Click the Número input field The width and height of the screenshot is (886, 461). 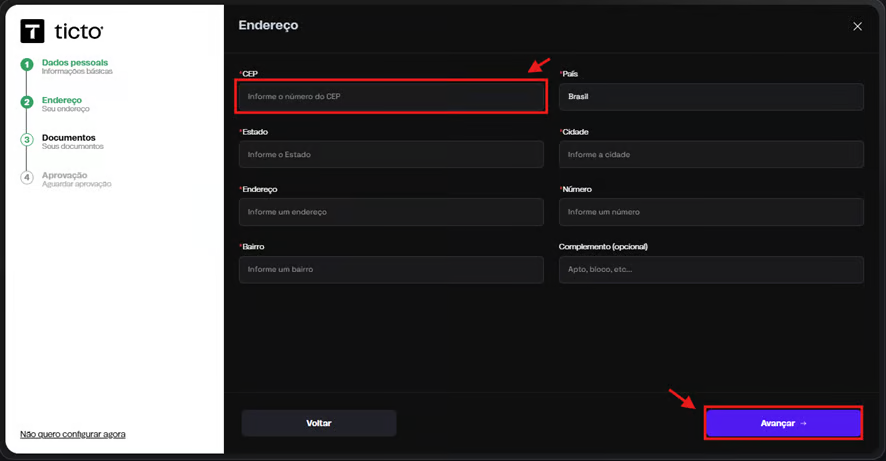tap(710, 212)
